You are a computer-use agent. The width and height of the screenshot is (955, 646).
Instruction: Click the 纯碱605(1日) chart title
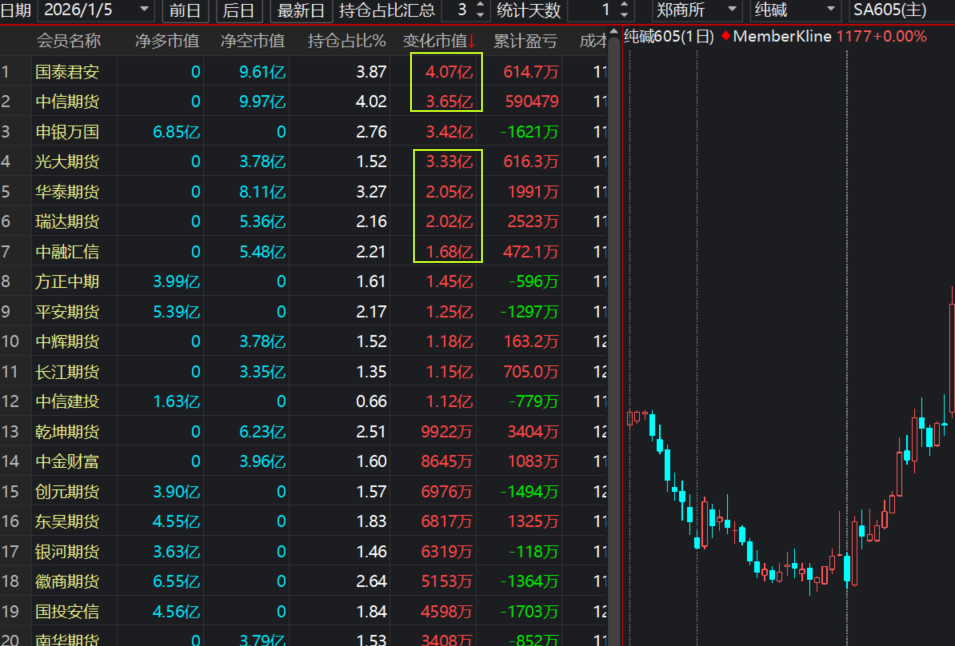[669, 36]
